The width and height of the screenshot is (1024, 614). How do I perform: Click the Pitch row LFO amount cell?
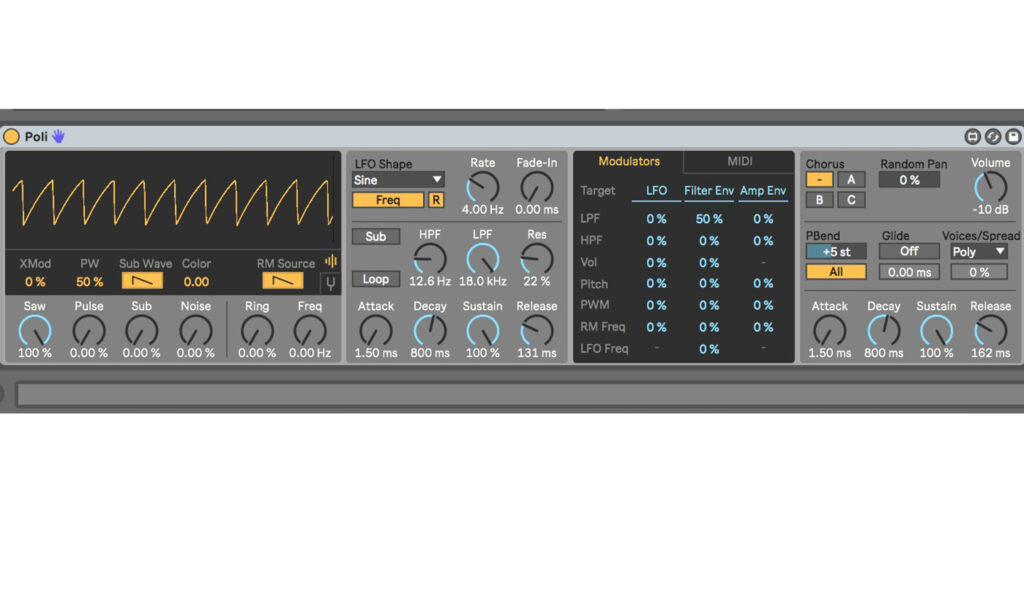click(x=656, y=283)
